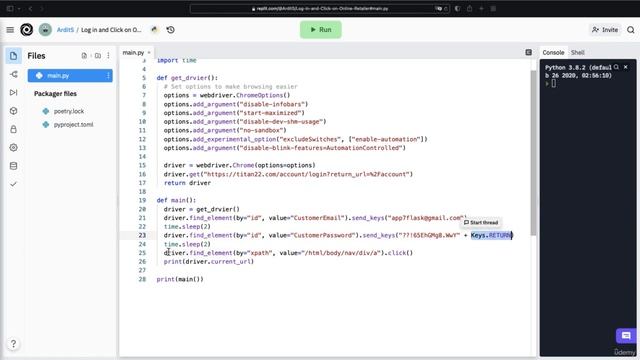640x360 pixels.
Task: Click the console prompt input
Action: pyautogui.click(x=553, y=84)
